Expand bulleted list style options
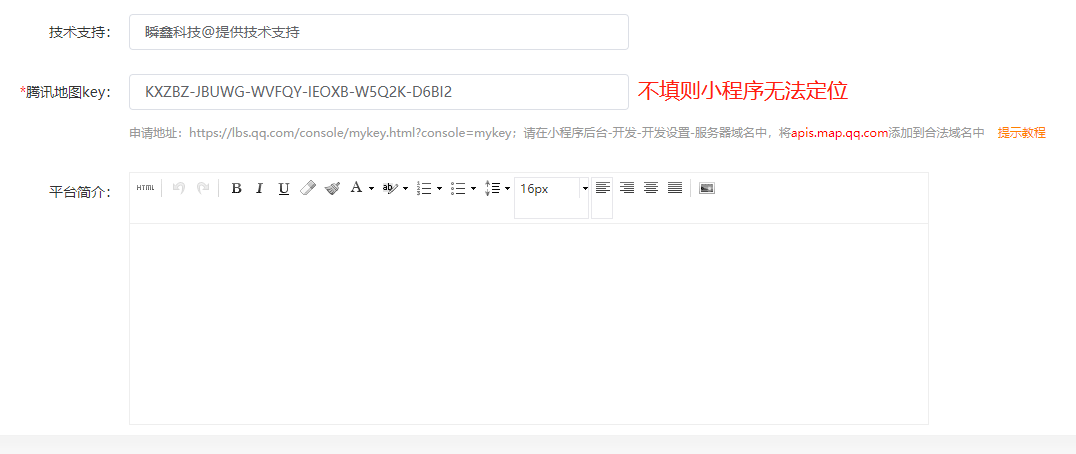The width and height of the screenshot is (1076, 454). pyautogui.click(x=473, y=188)
